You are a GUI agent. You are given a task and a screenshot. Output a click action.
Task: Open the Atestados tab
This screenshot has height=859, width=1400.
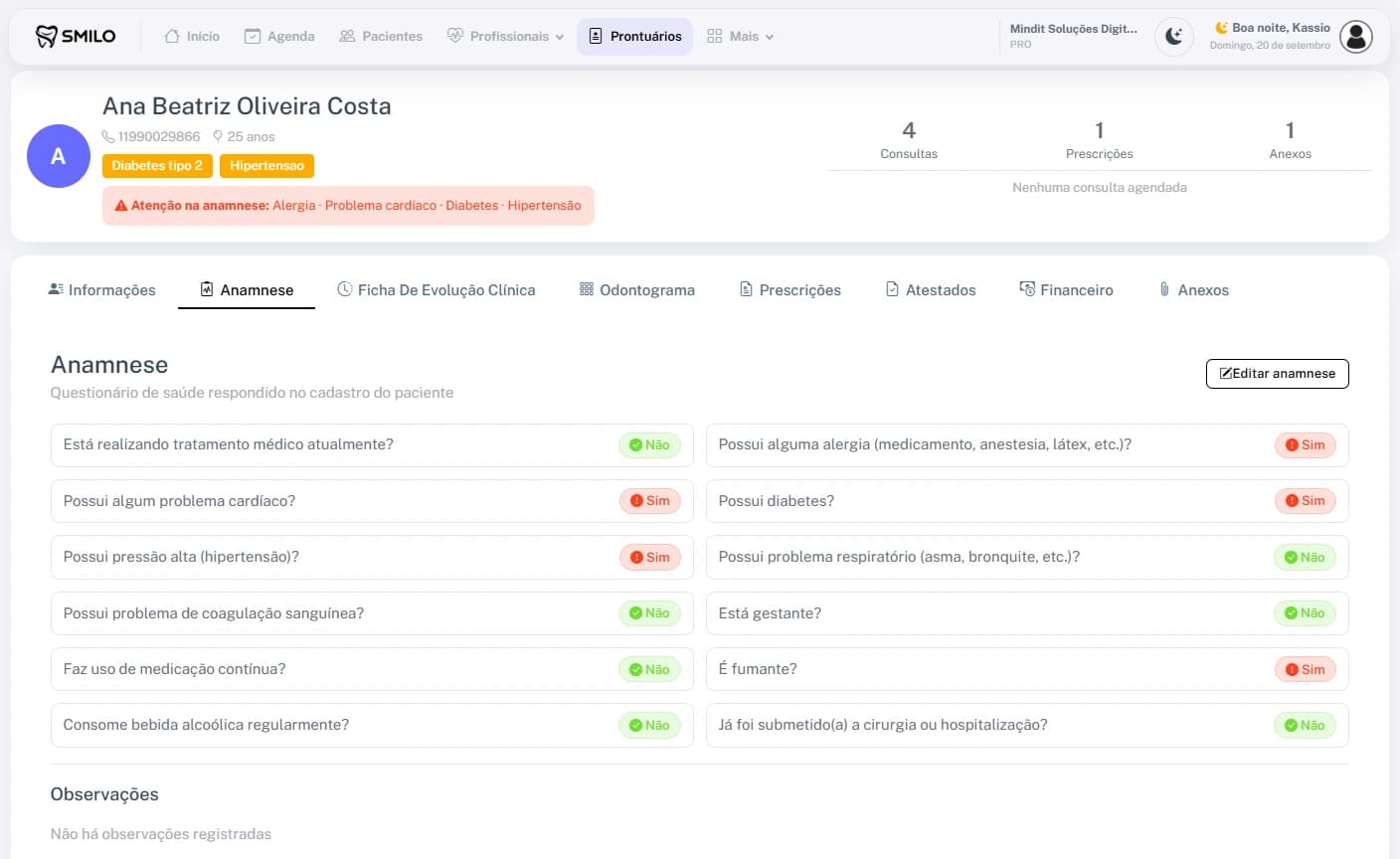[930, 289]
